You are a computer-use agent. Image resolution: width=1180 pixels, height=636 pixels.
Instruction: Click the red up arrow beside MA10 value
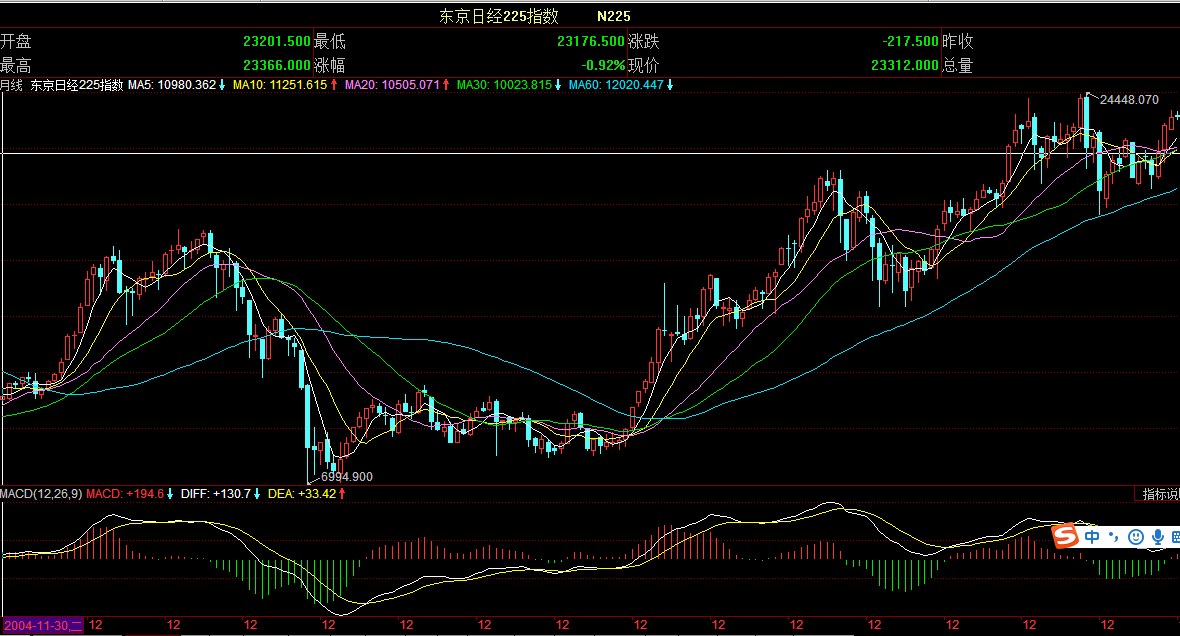(334, 85)
